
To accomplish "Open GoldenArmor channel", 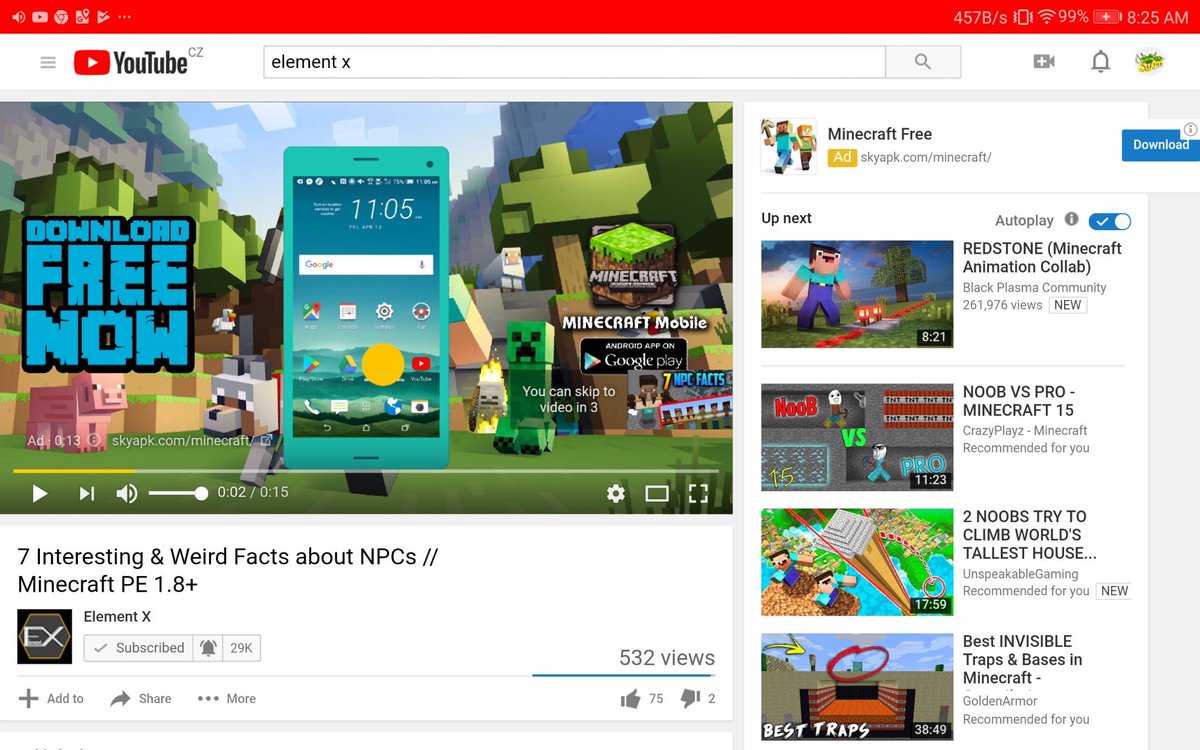I will [1000, 702].
